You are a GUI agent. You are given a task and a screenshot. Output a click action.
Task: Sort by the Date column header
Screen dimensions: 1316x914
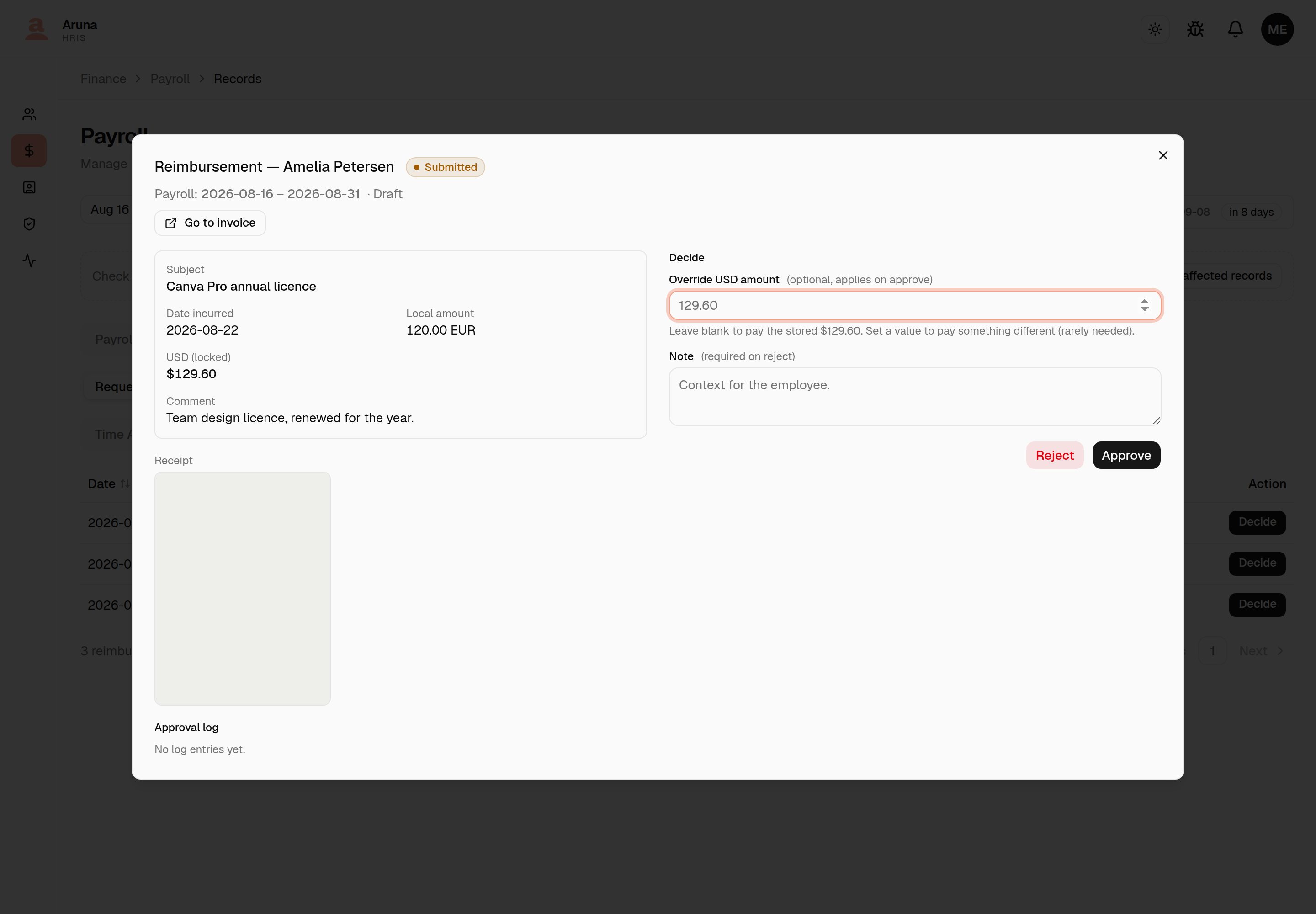coord(108,484)
